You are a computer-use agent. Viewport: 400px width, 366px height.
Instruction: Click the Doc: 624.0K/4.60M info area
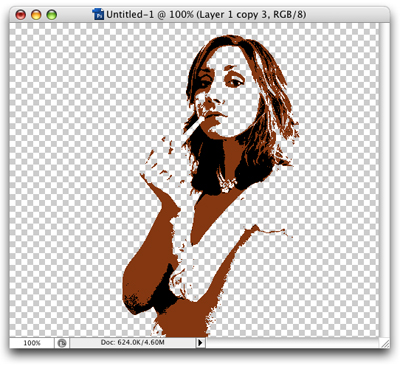[x=133, y=342]
